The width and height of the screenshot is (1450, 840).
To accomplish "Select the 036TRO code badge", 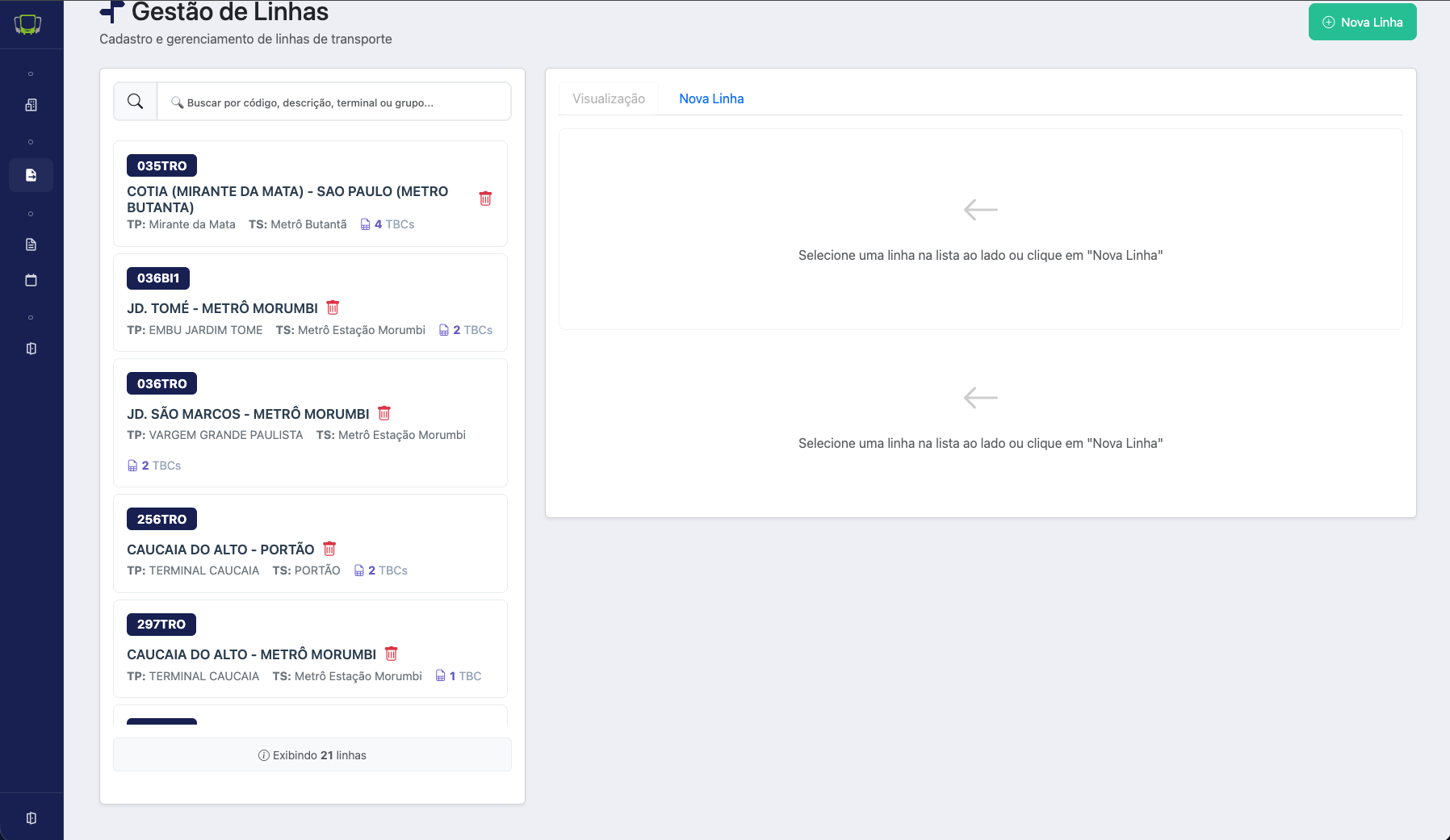I will pyautogui.click(x=161, y=384).
